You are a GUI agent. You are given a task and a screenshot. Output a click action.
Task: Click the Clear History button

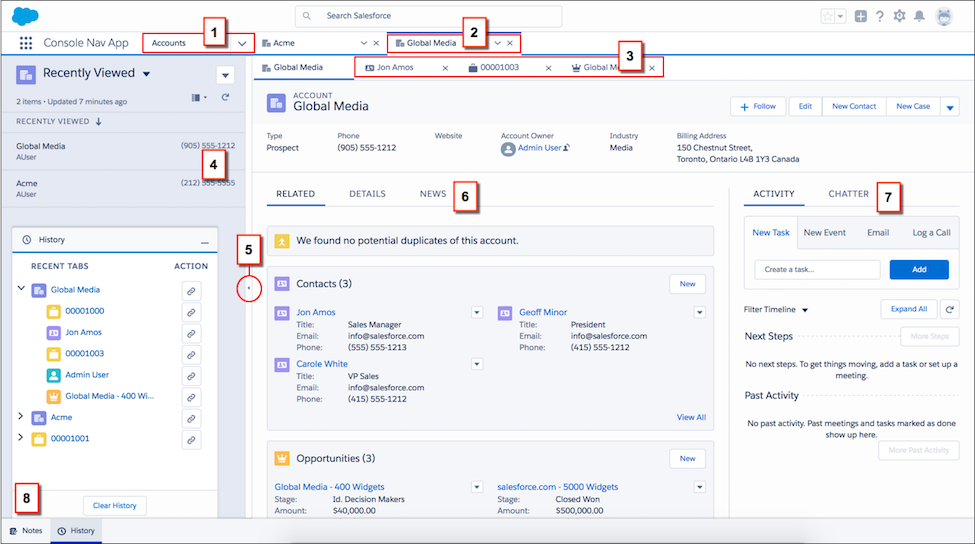pyautogui.click(x=114, y=505)
